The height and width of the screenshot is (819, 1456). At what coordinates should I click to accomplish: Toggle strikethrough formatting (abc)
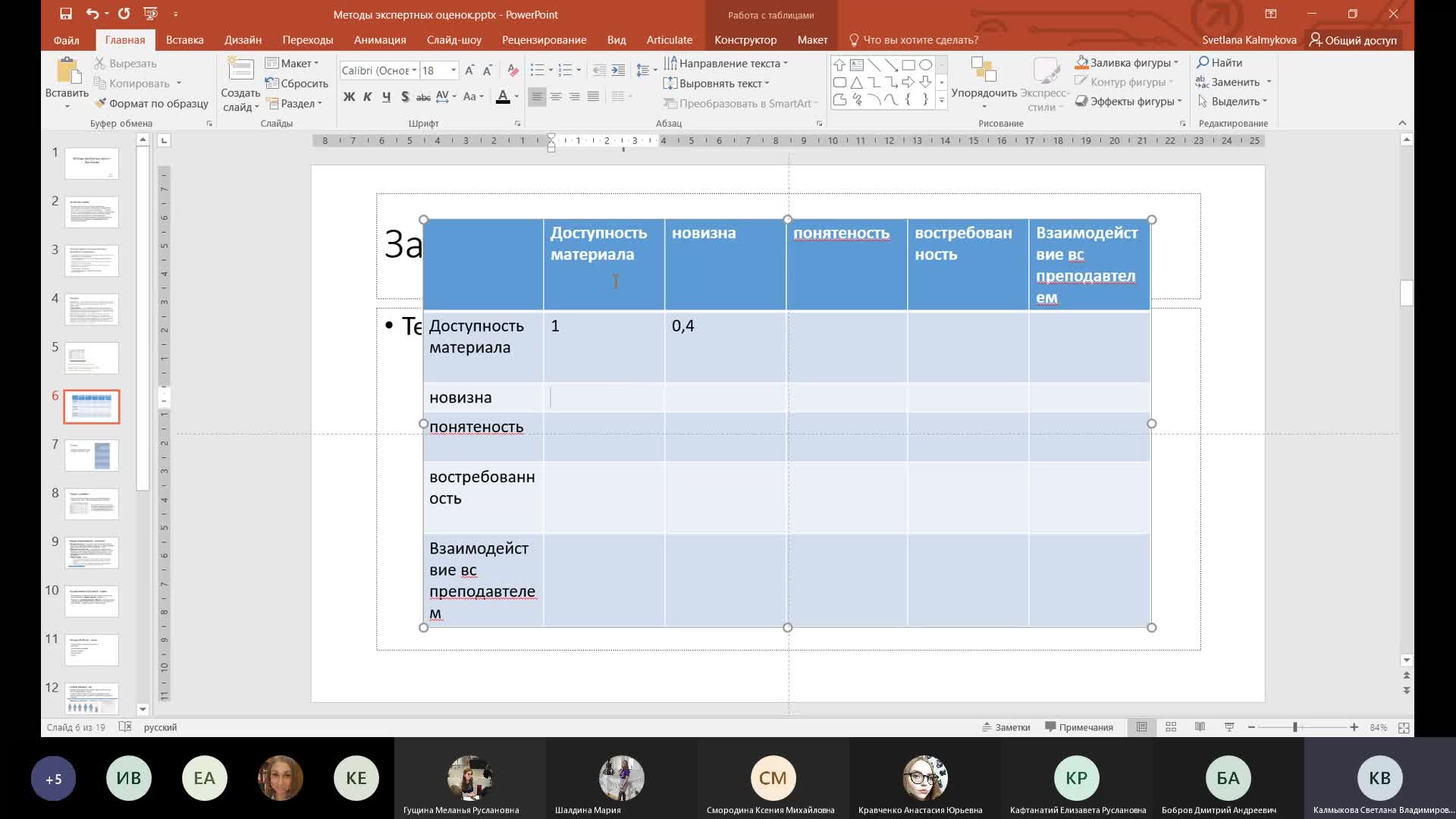pyautogui.click(x=424, y=96)
